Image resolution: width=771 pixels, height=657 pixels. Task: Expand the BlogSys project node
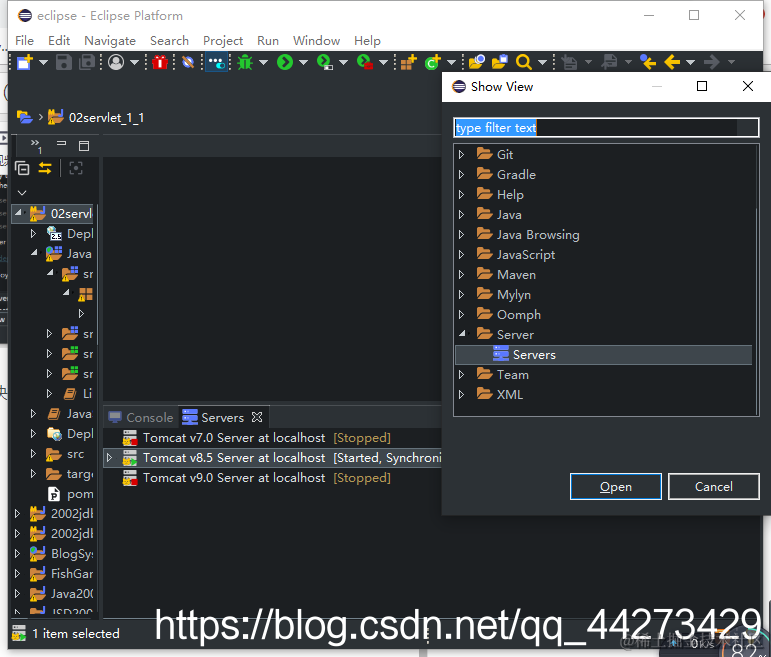17,554
